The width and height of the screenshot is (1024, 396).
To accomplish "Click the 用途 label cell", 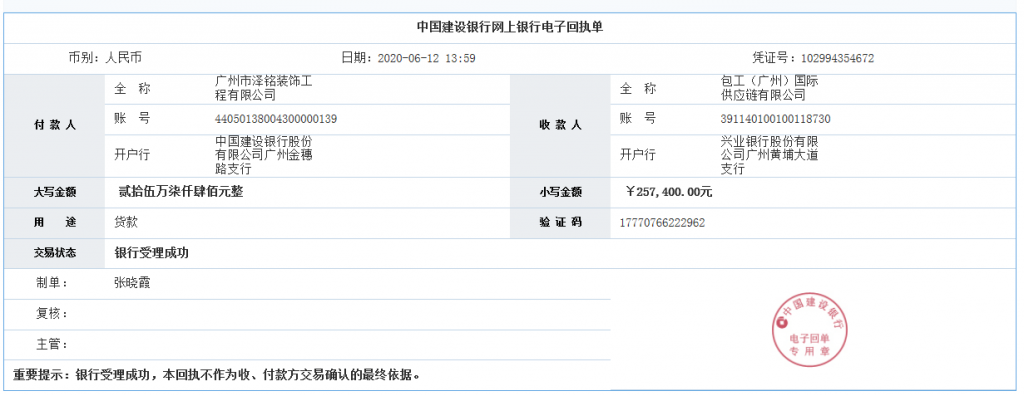I will click(54, 223).
